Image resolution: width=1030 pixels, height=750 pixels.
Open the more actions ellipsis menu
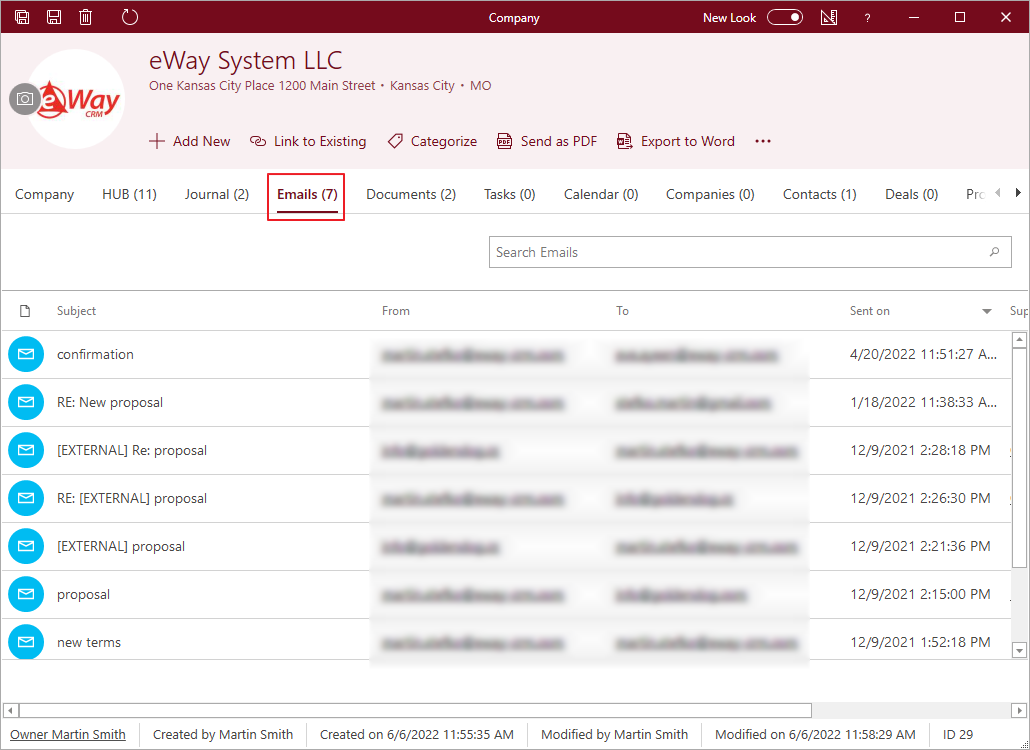(763, 141)
